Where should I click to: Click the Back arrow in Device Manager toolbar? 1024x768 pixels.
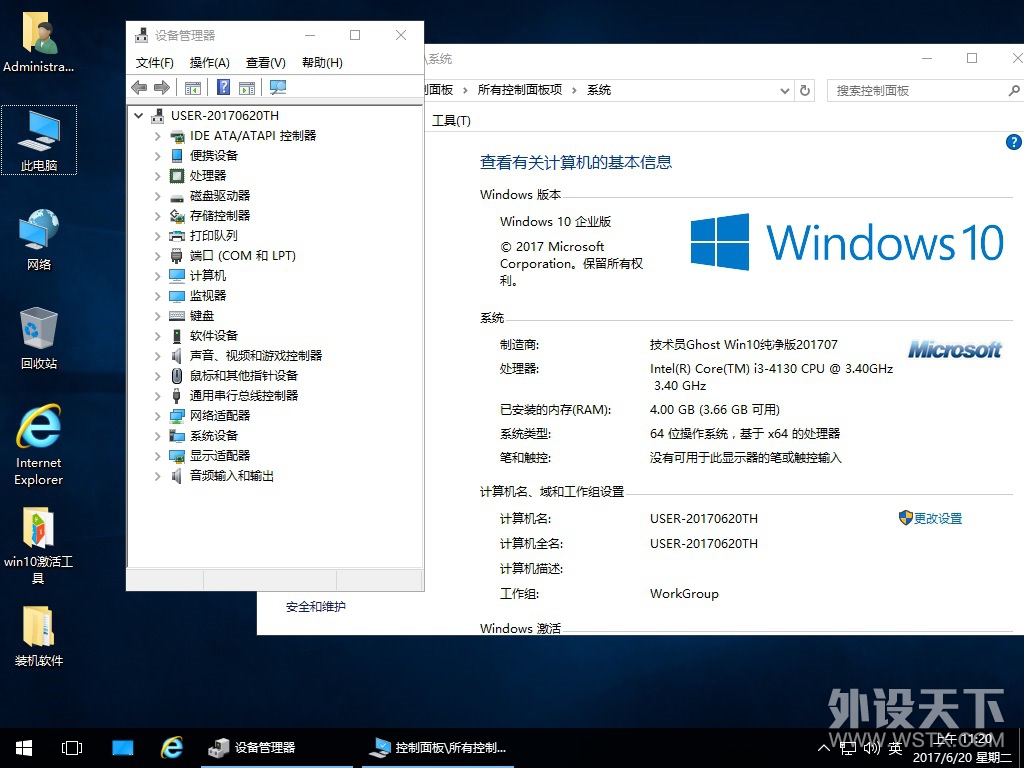click(138, 87)
